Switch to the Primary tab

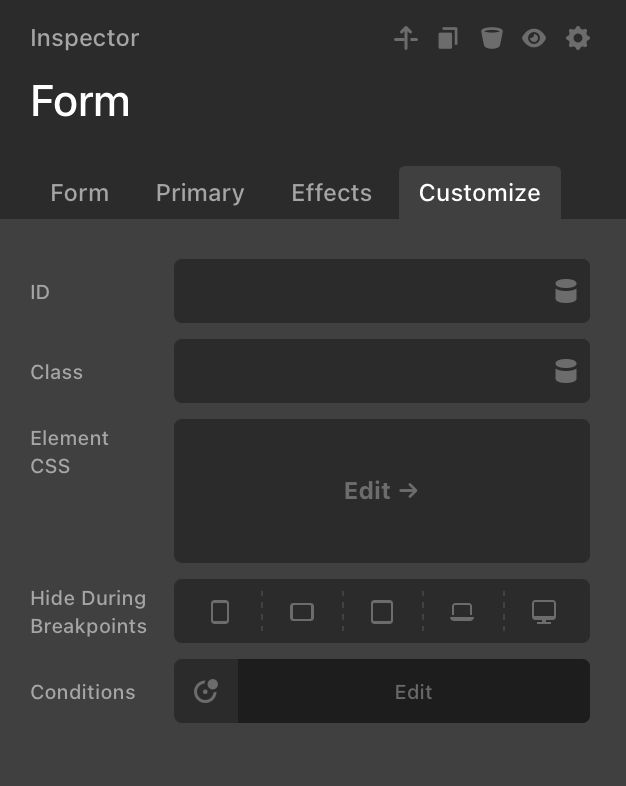(x=200, y=193)
